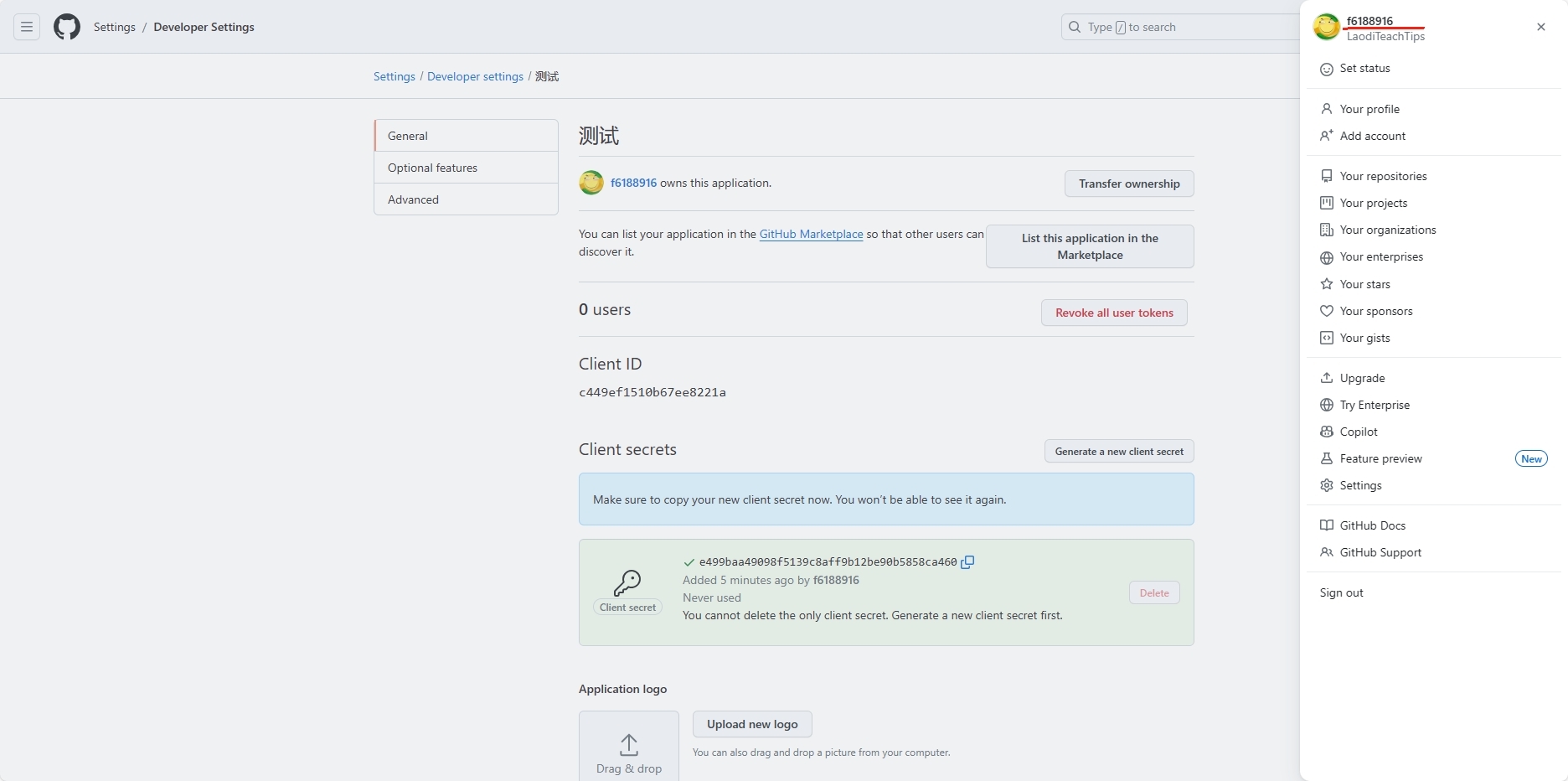Click List this application in the Marketplace
1568x781 pixels.
click(1090, 246)
